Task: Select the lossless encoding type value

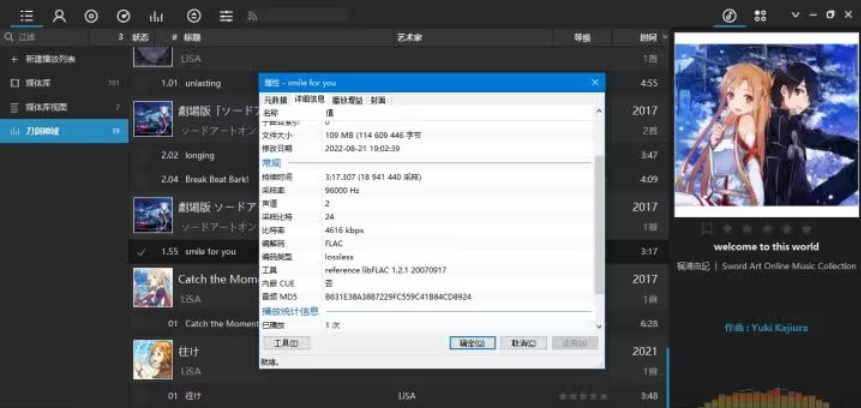Action: click(x=339, y=257)
